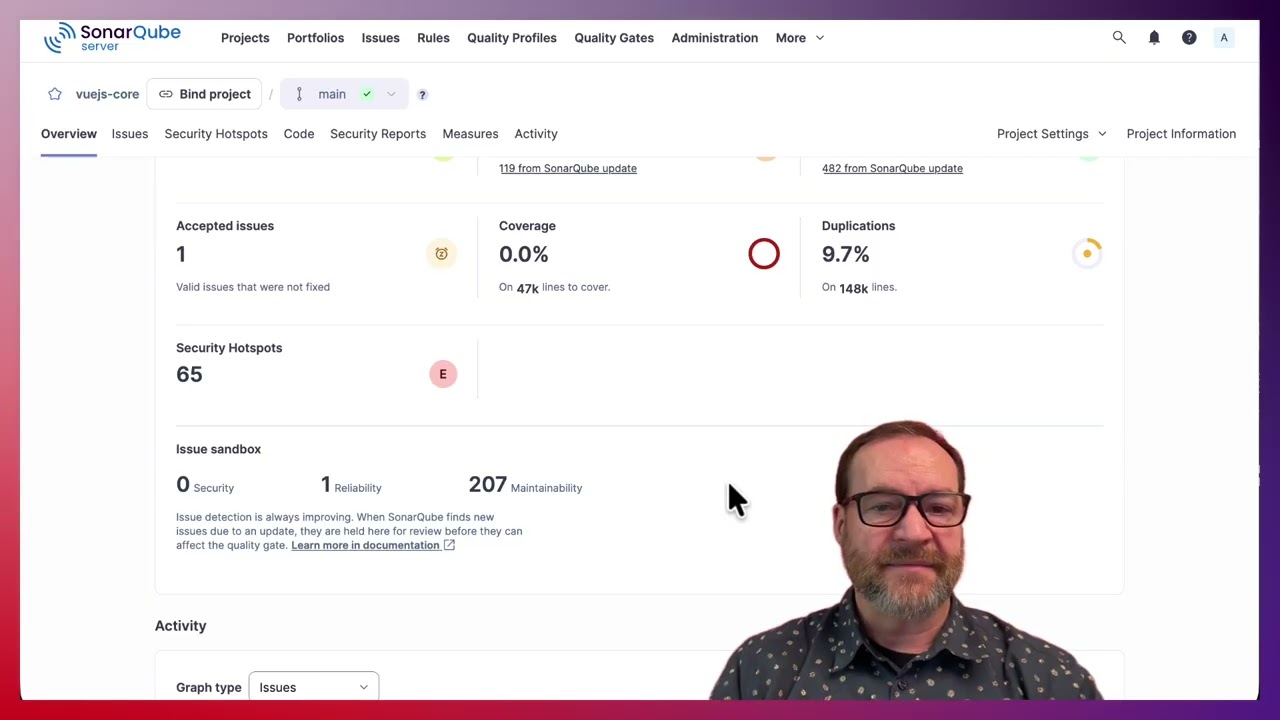Select the Overview tab

coord(69,134)
